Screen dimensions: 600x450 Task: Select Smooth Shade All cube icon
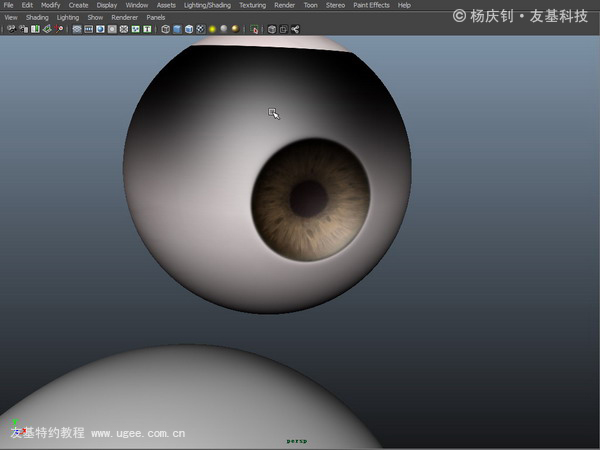click(x=177, y=29)
